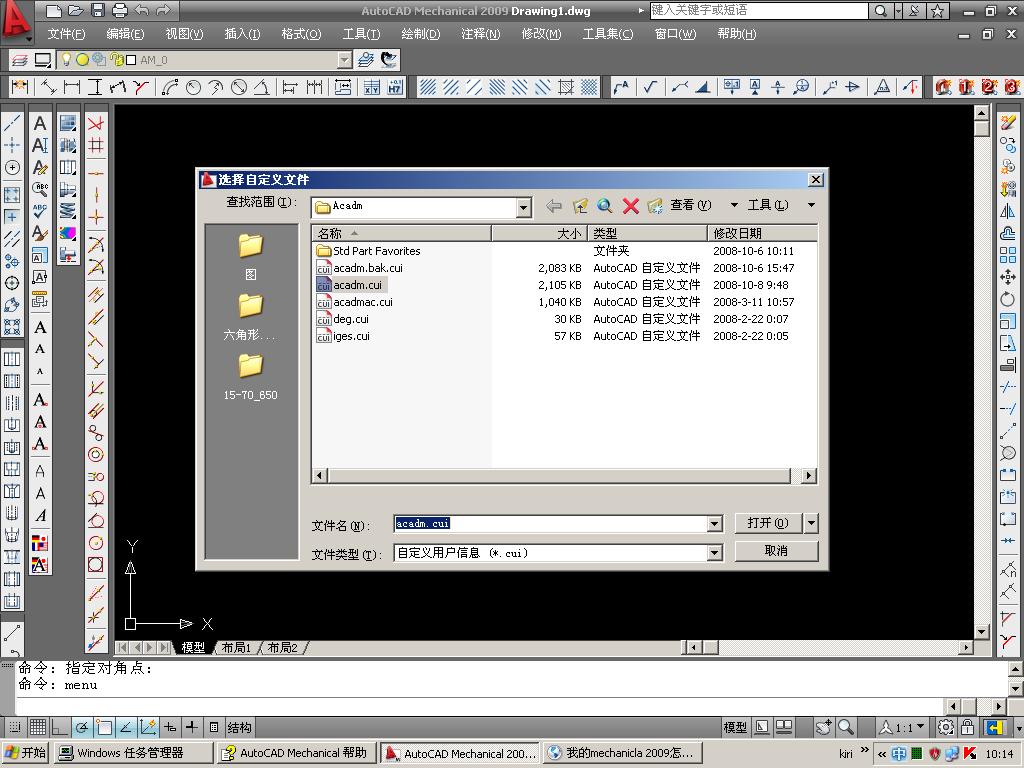Screen dimensions: 1024x768
Task: Open the 视图(V) menu
Action: point(184,34)
